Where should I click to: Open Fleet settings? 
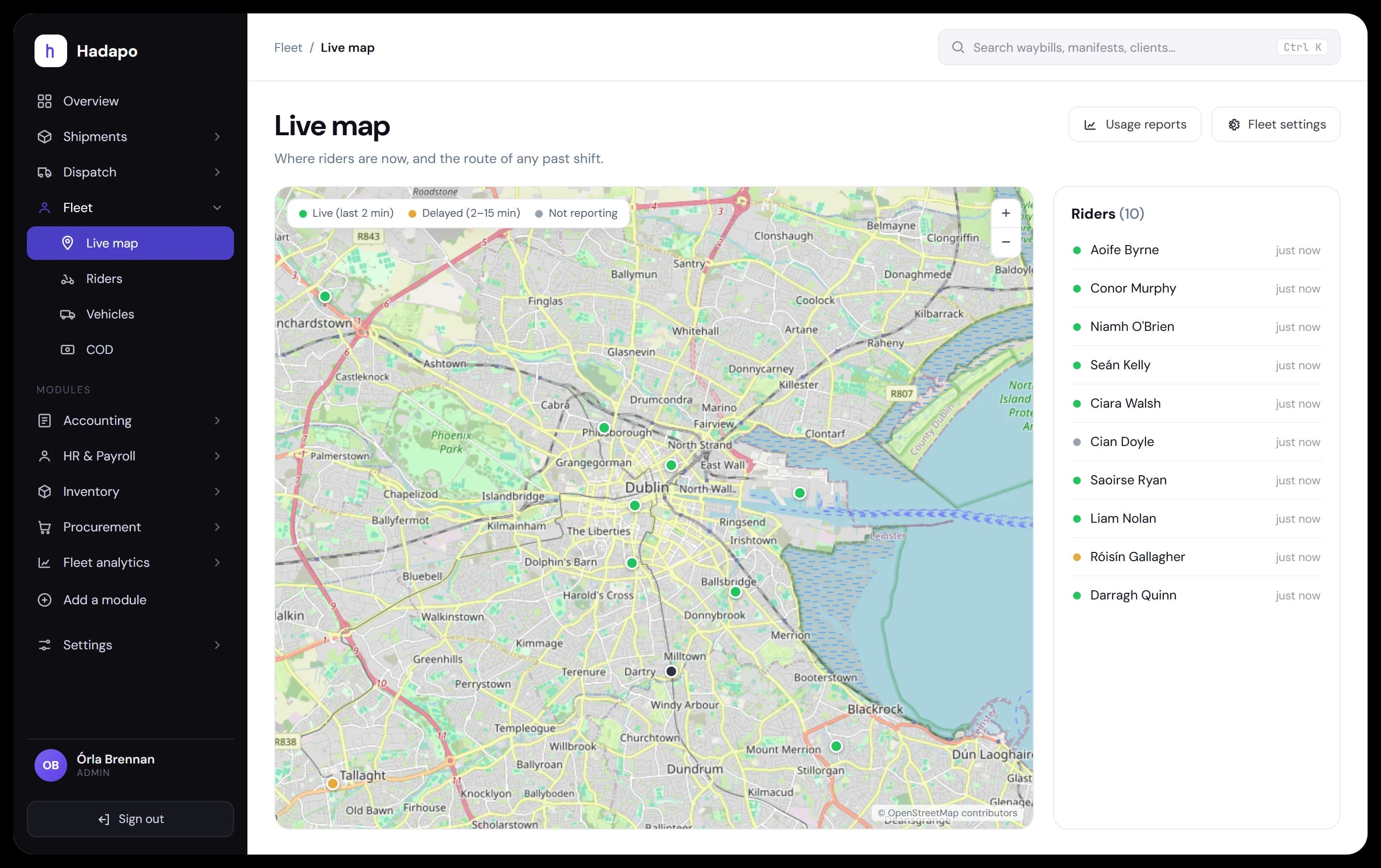1276,125
